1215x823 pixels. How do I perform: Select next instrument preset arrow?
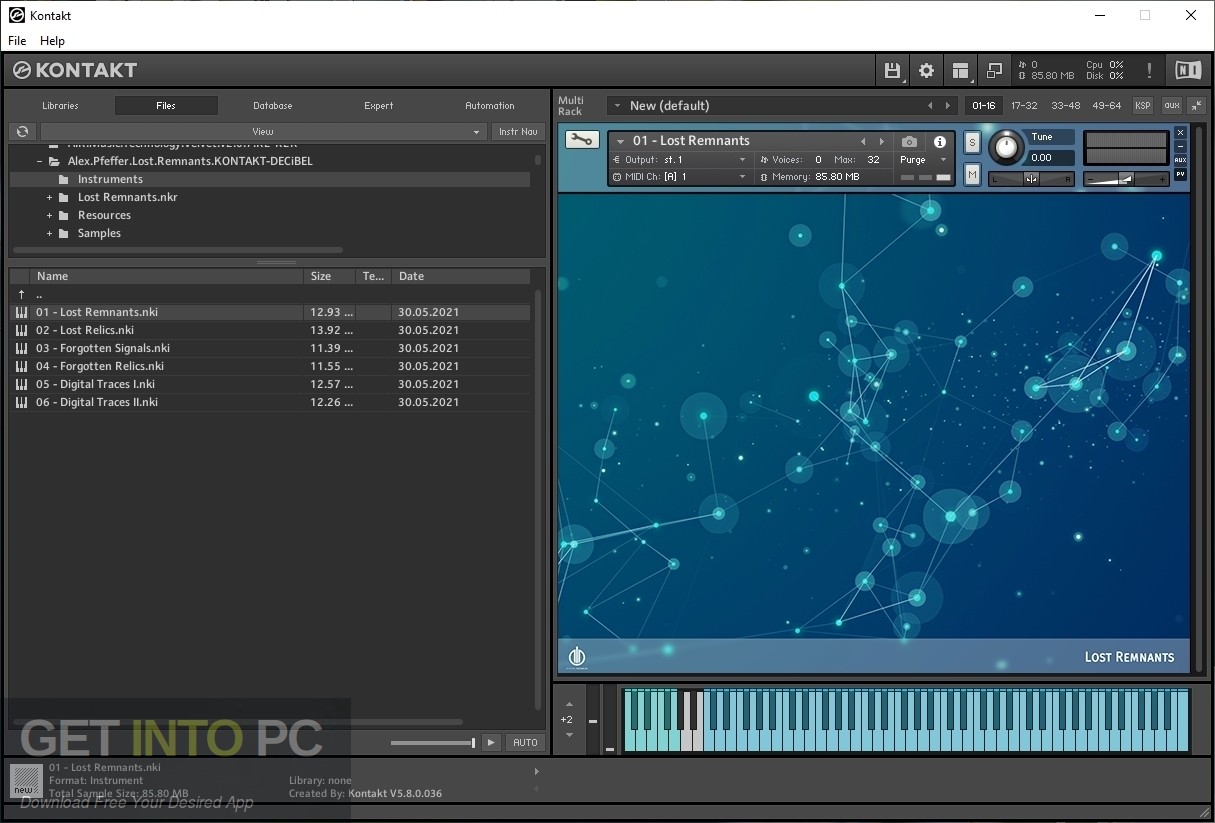pos(881,142)
